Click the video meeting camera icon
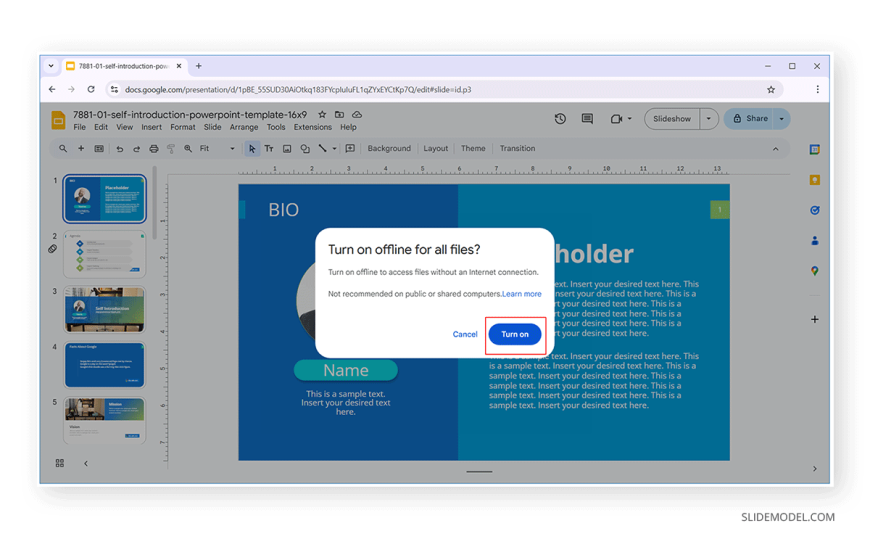 tap(616, 119)
